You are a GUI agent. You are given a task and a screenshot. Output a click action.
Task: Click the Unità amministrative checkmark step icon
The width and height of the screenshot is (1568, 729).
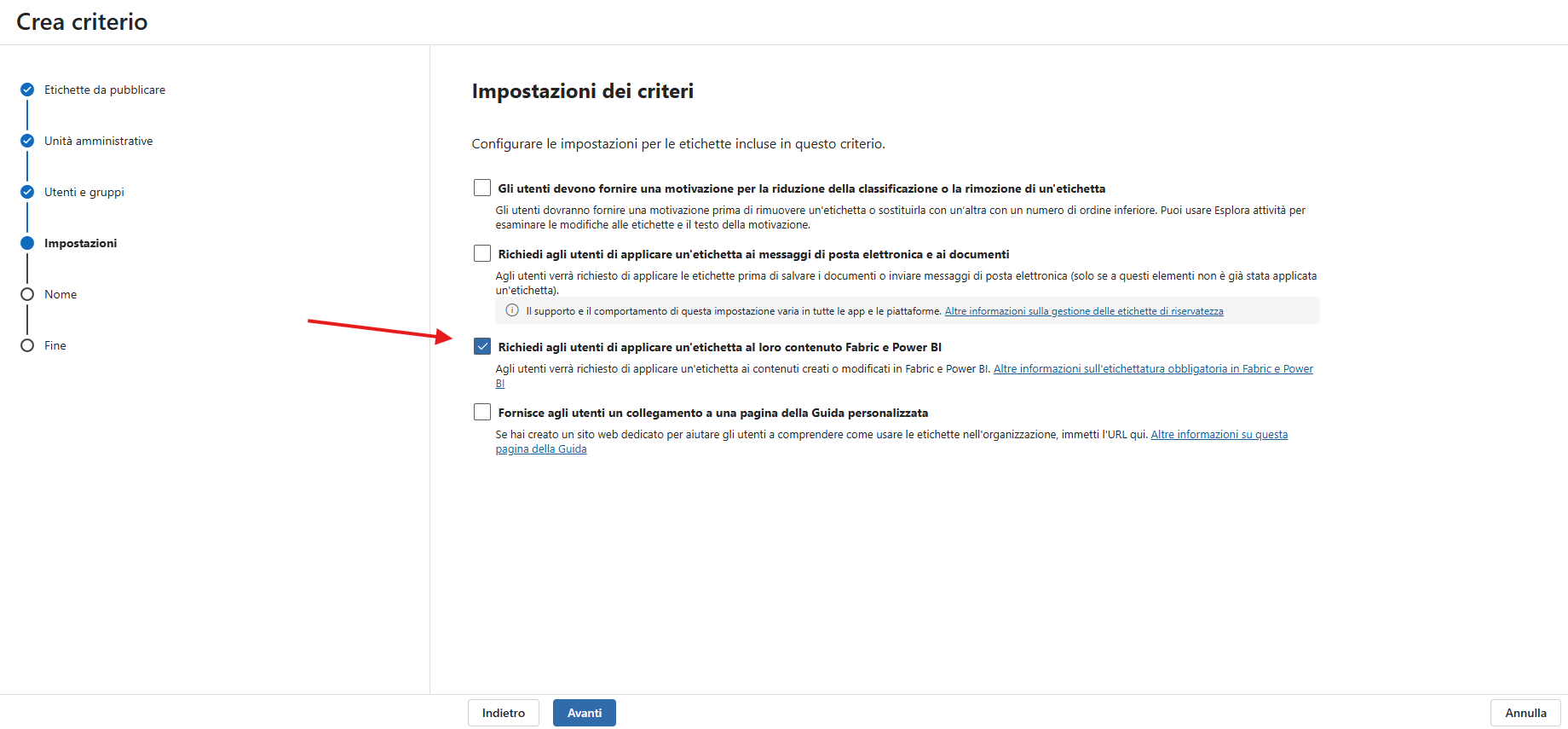click(x=27, y=141)
